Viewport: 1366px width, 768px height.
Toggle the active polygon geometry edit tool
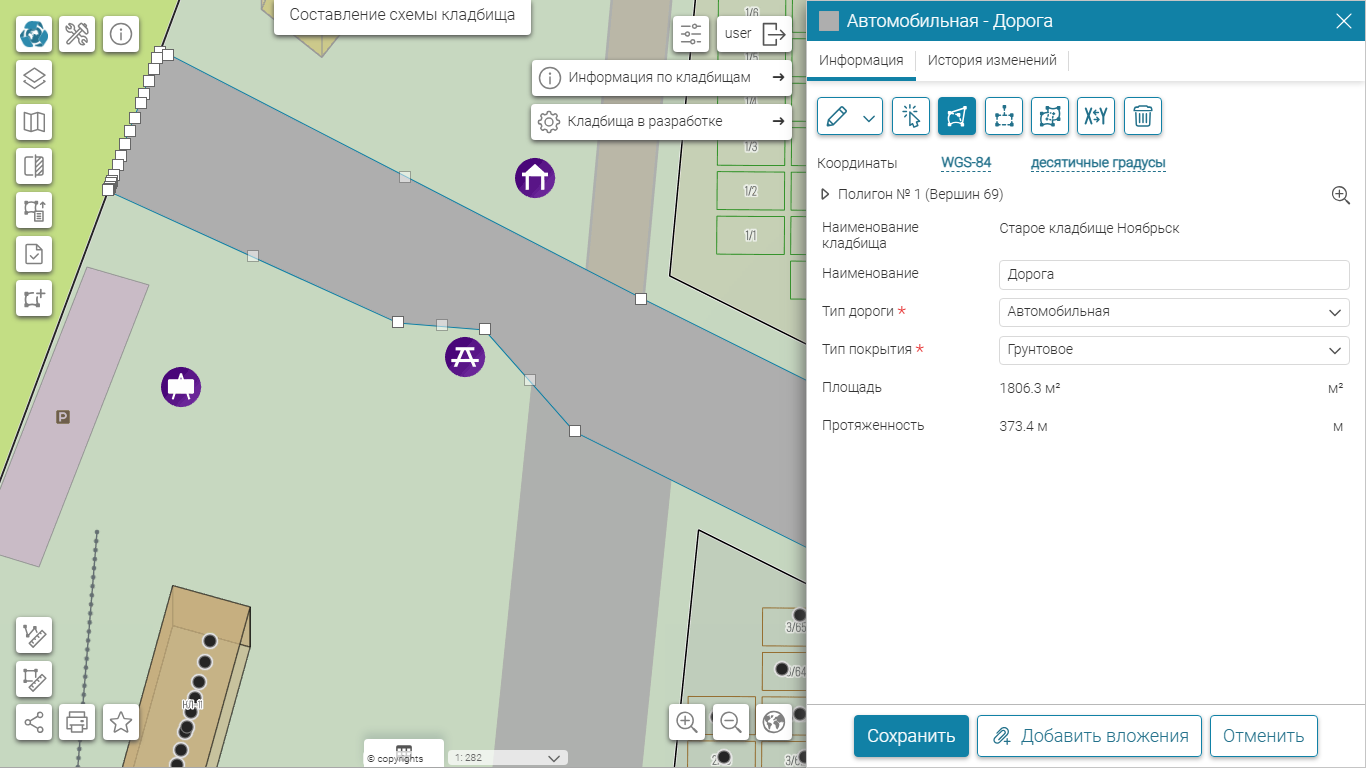(x=957, y=116)
